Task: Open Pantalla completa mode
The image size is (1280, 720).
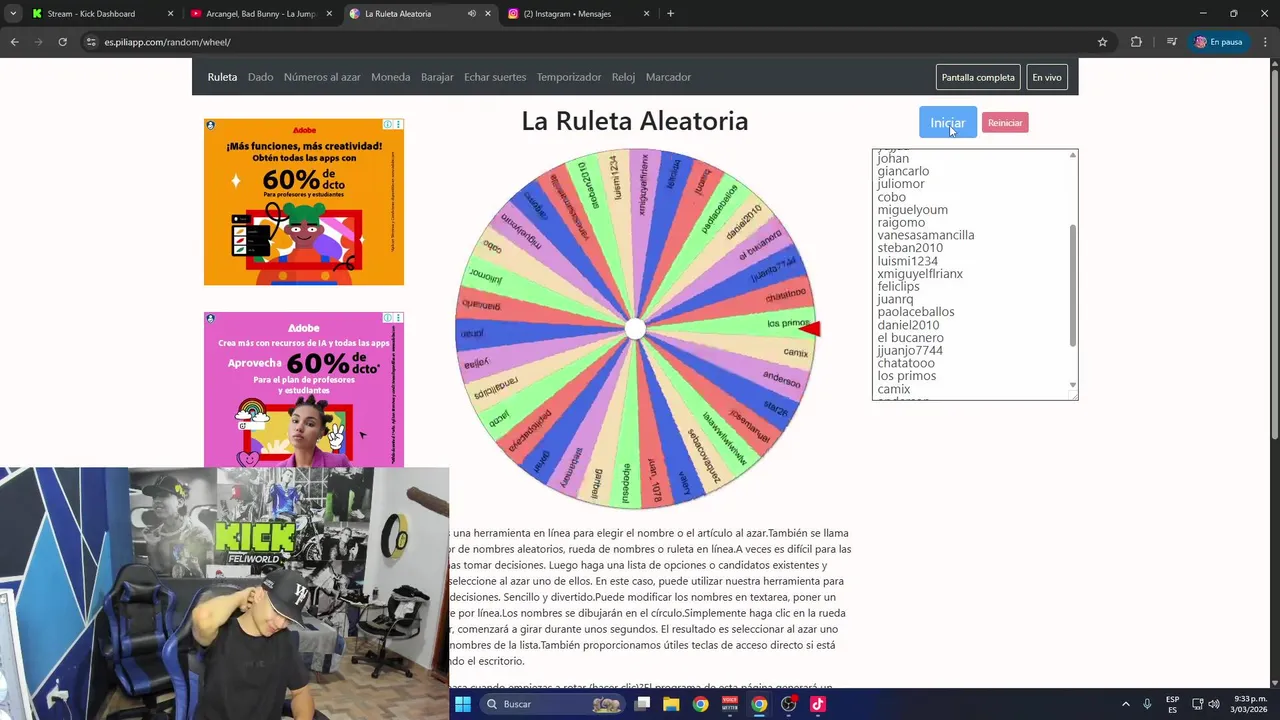Action: click(978, 77)
